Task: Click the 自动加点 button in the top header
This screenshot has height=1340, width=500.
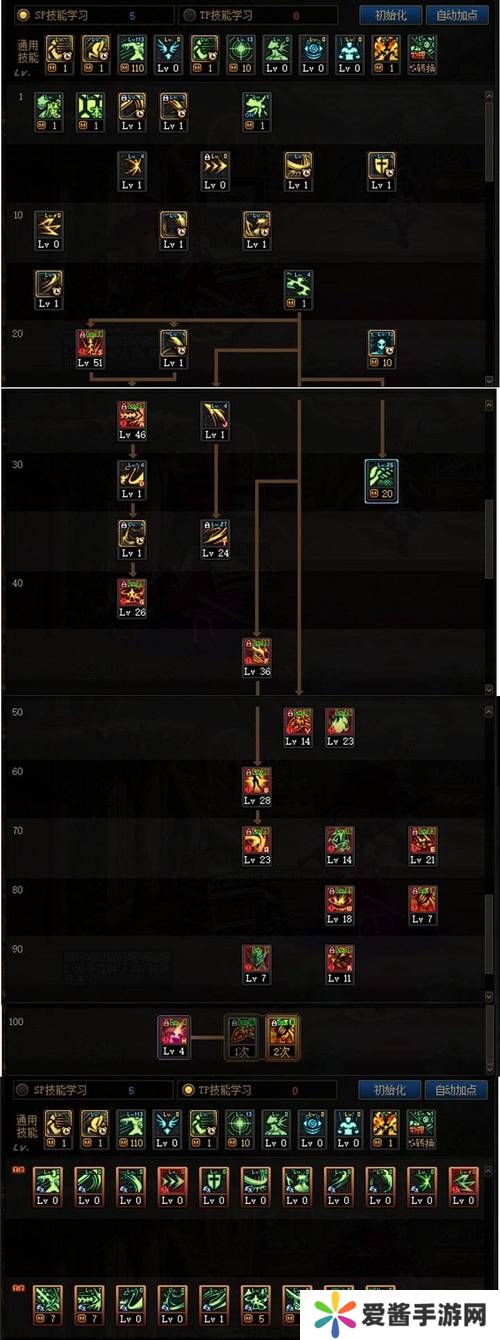Action: click(457, 15)
